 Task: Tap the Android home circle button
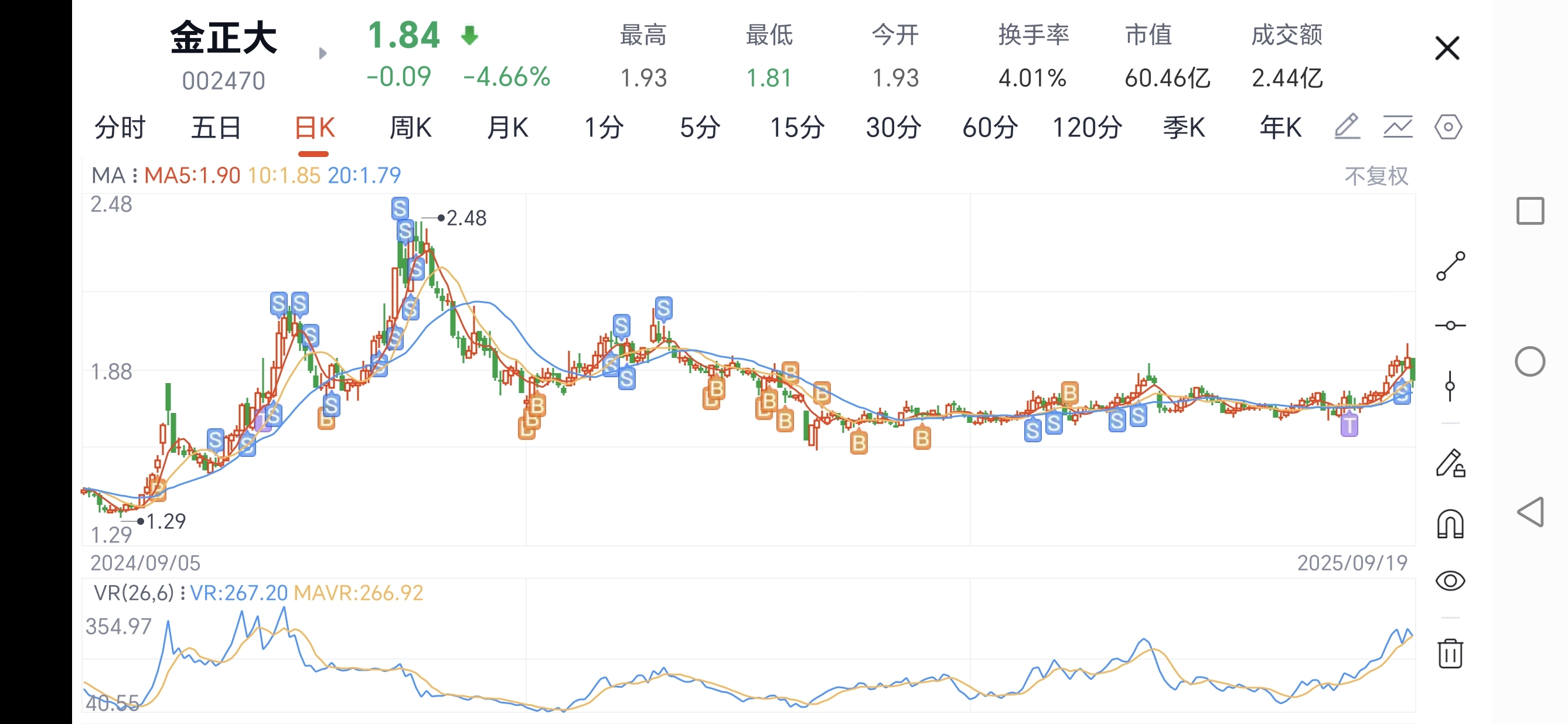(x=1530, y=362)
